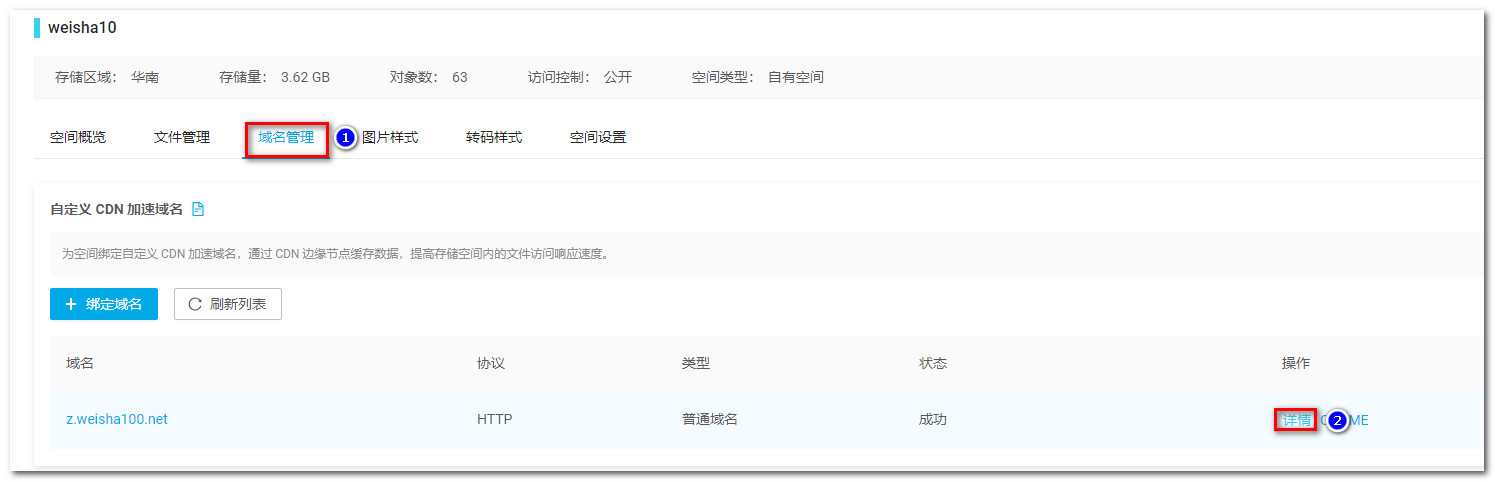Click the 成功 status cell in the row

coord(933,419)
